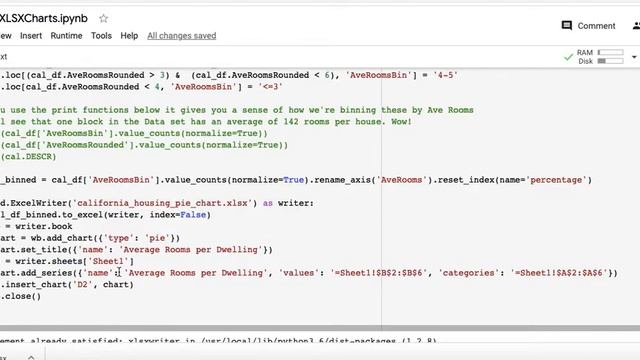The height and width of the screenshot is (360, 640).
Task: Open the Tools menu
Action: click(101, 36)
